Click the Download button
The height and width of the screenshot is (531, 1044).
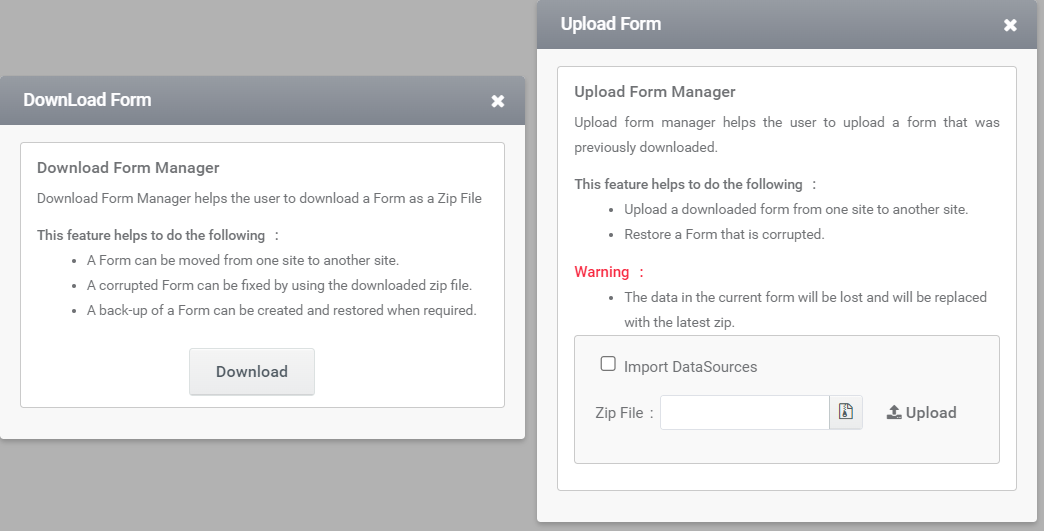(252, 371)
